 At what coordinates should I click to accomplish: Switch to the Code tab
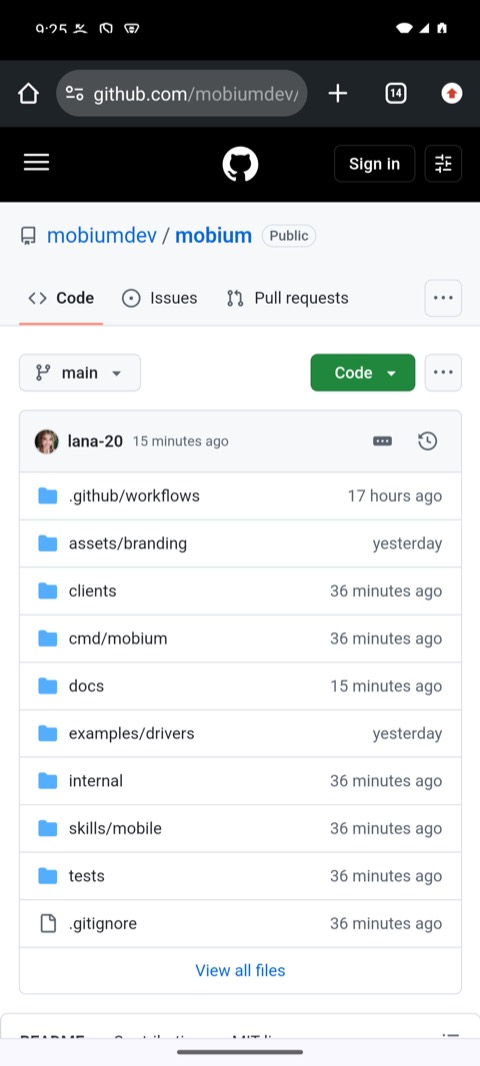(x=61, y=298)
